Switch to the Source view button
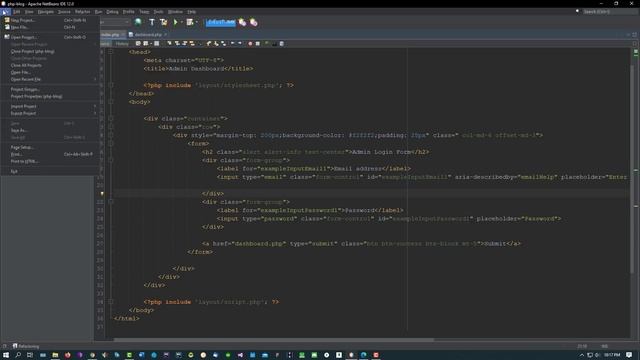The width and height of the screenshot is (640, 360). 105,43
